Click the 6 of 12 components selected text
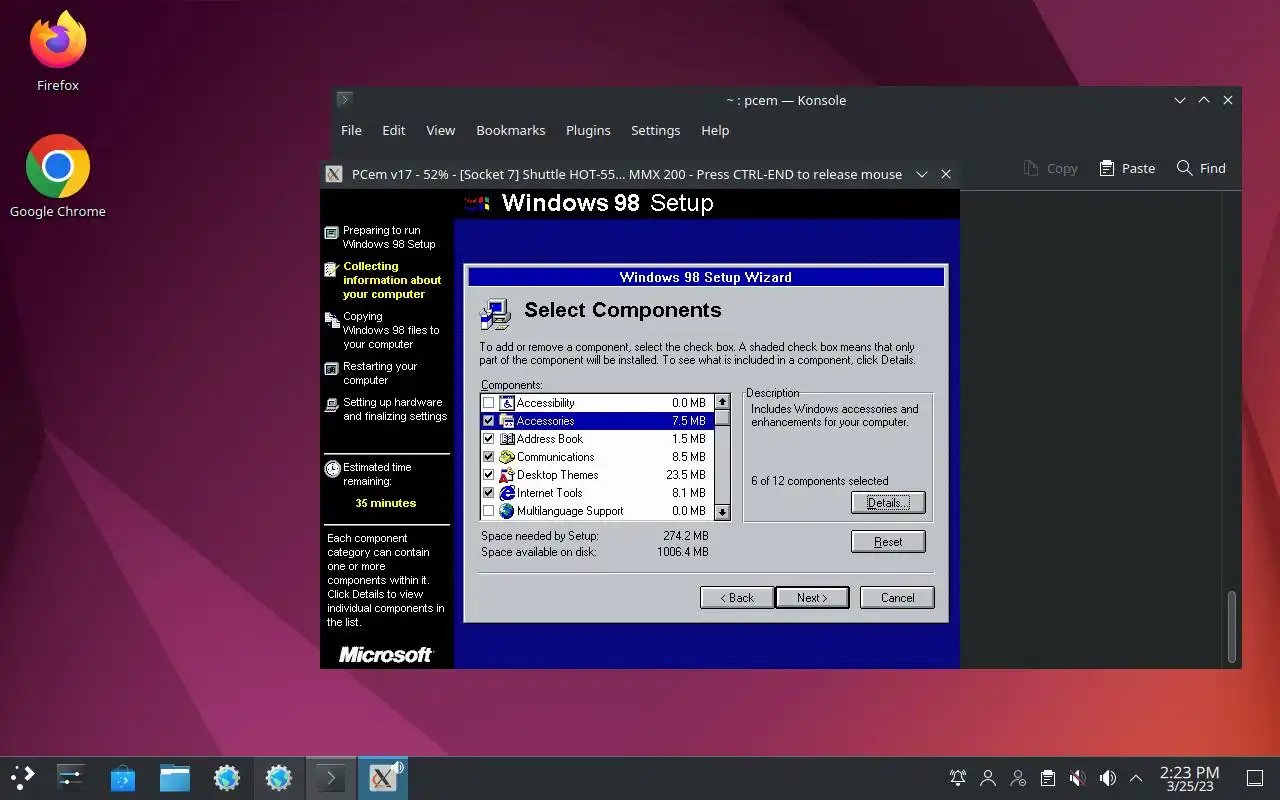 (x=819, y=481)
